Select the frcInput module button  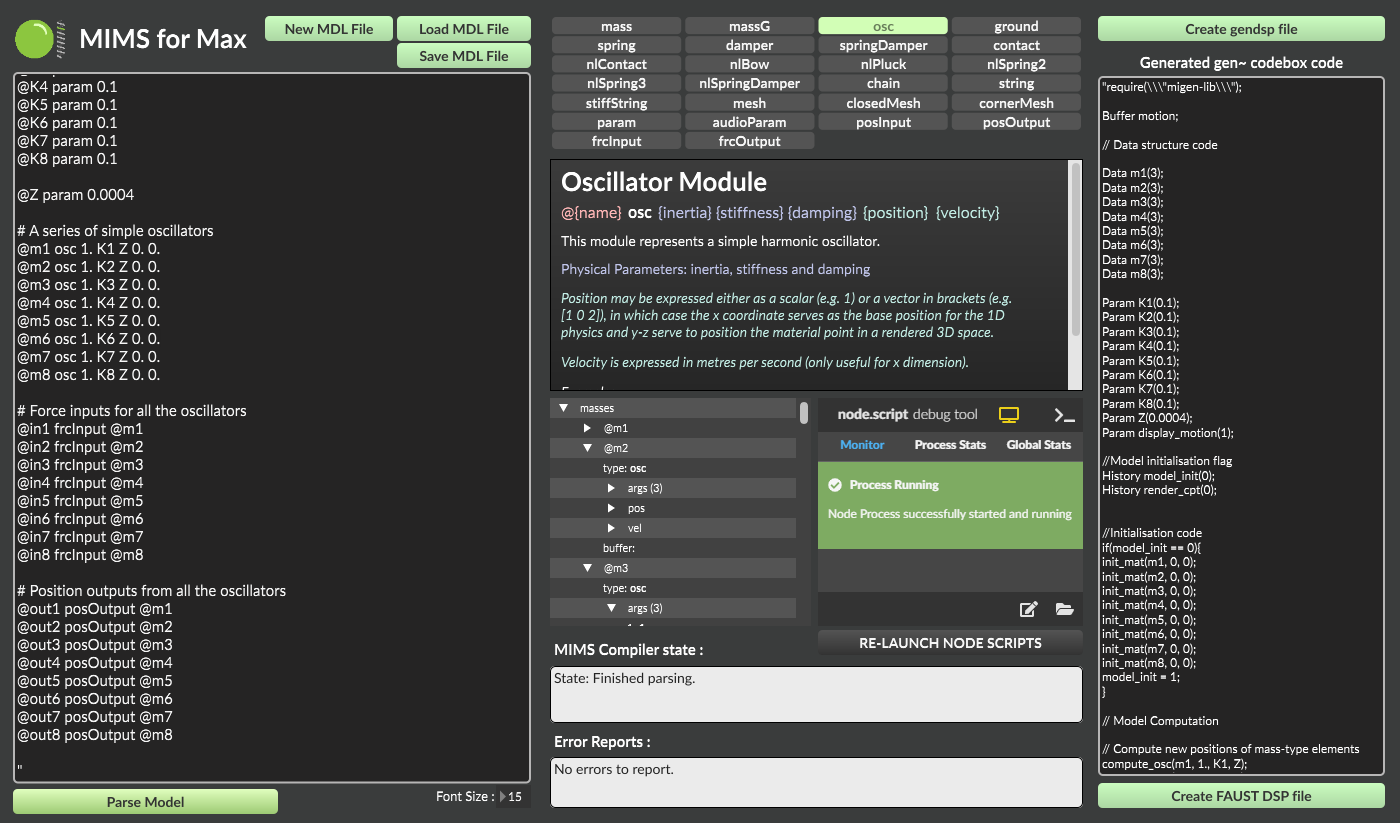click(616, 141)
